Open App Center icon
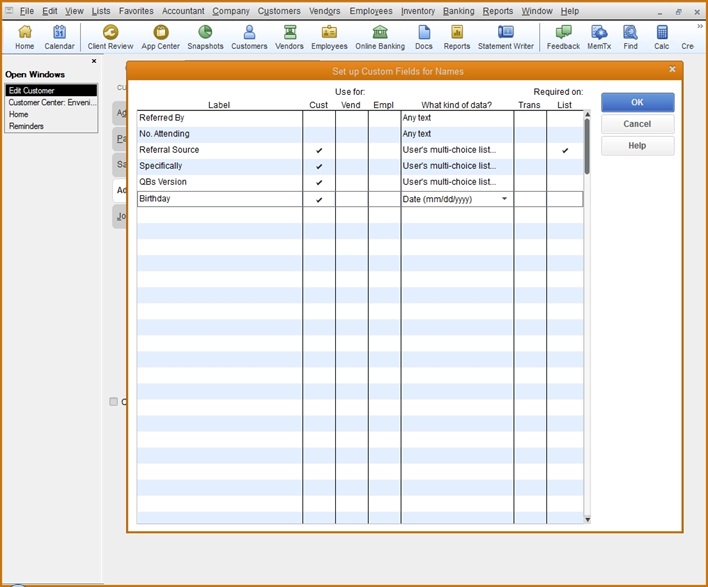The width and height of the screenshot is (708, 587). point(160,37)
